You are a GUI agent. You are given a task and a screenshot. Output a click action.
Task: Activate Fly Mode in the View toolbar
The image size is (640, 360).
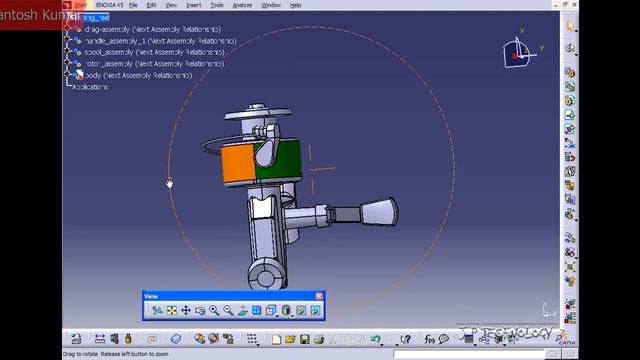[x=157, y=311]
